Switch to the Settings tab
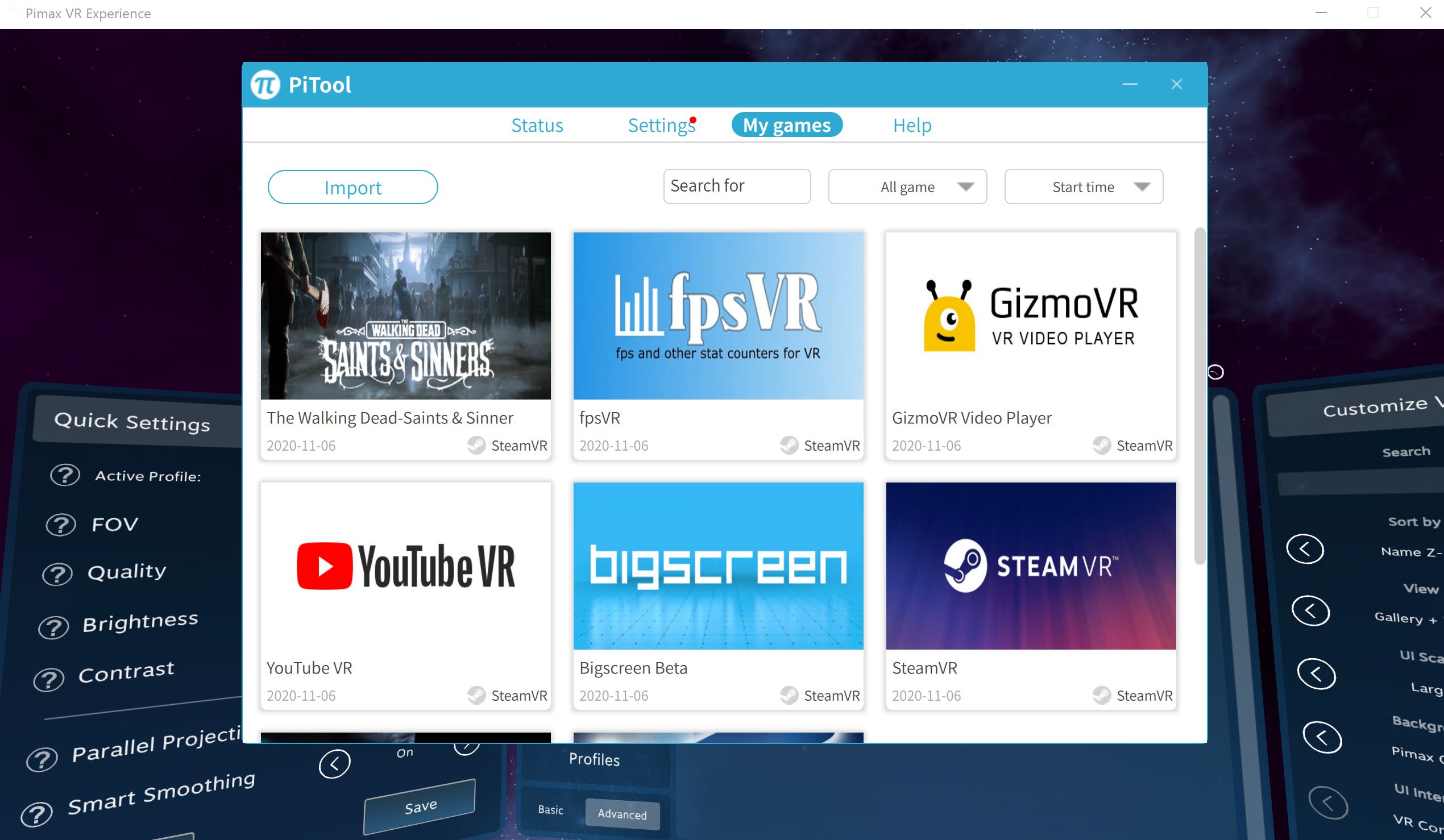The image size is (1444, 840). (661, 125)
